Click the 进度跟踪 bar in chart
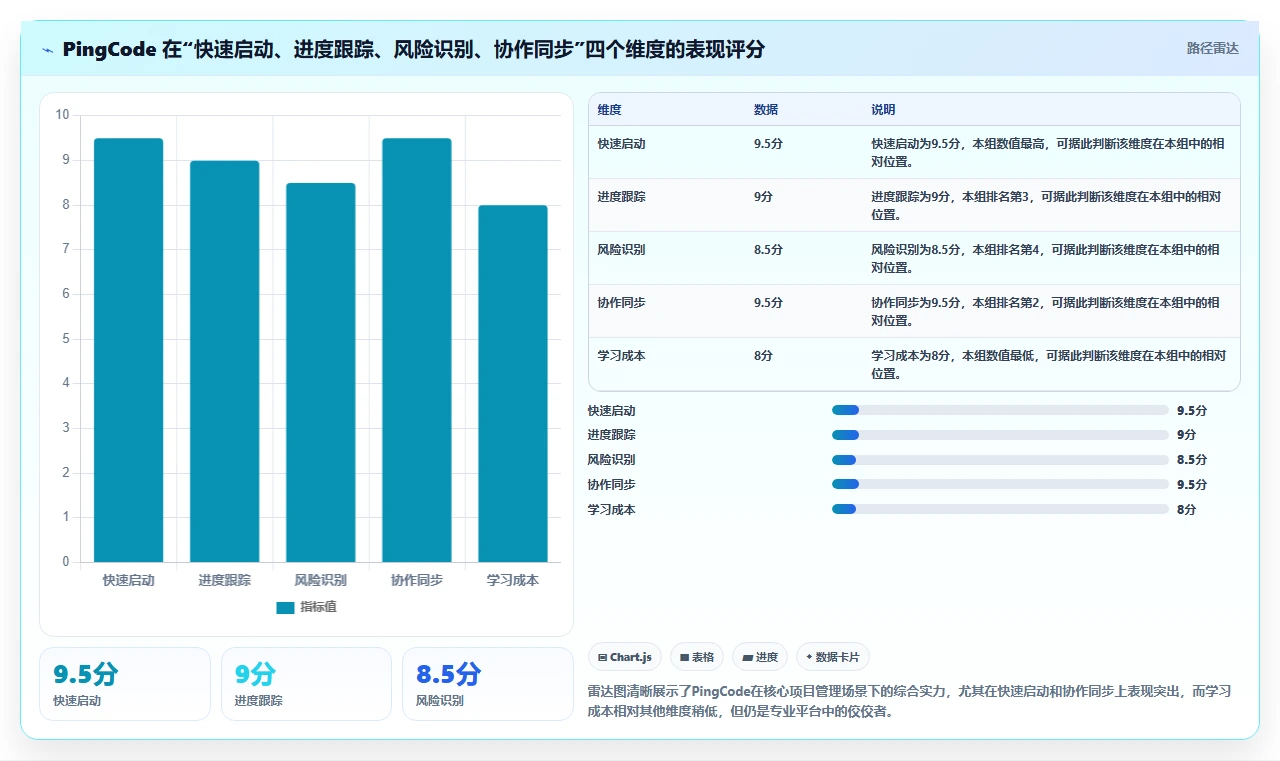Viewport: 1280px width, 761px height. pyautogui.click(x=225, y=361)
